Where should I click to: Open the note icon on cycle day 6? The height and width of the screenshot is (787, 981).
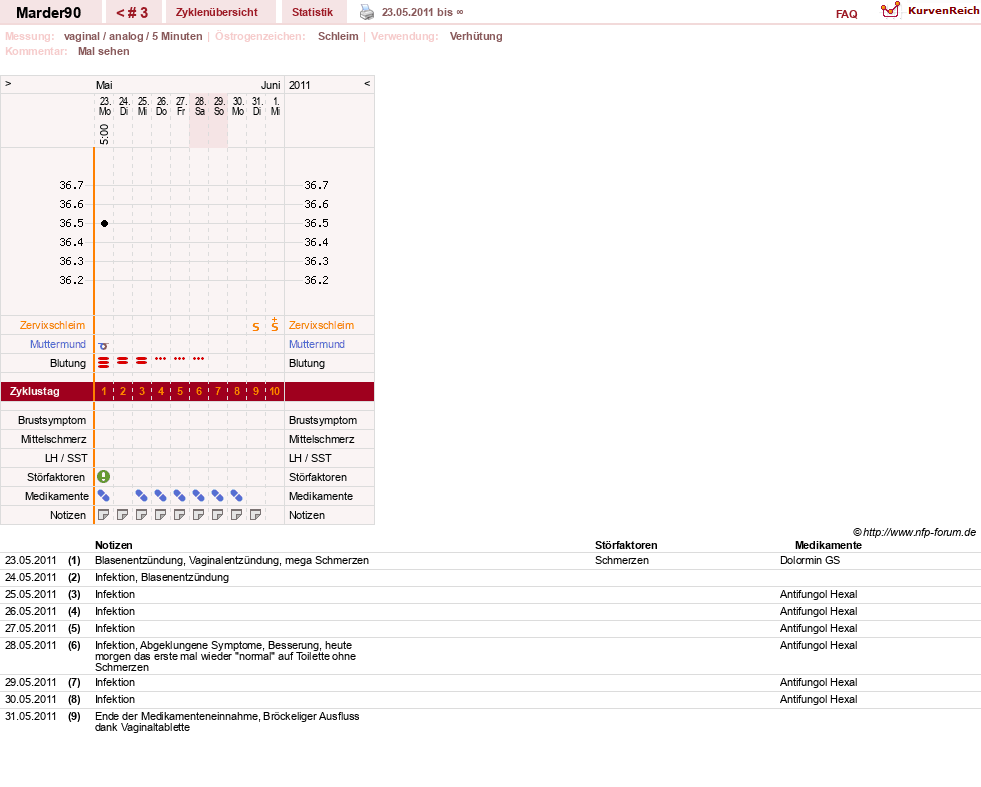pyautogui.click(x=198, y=515)
